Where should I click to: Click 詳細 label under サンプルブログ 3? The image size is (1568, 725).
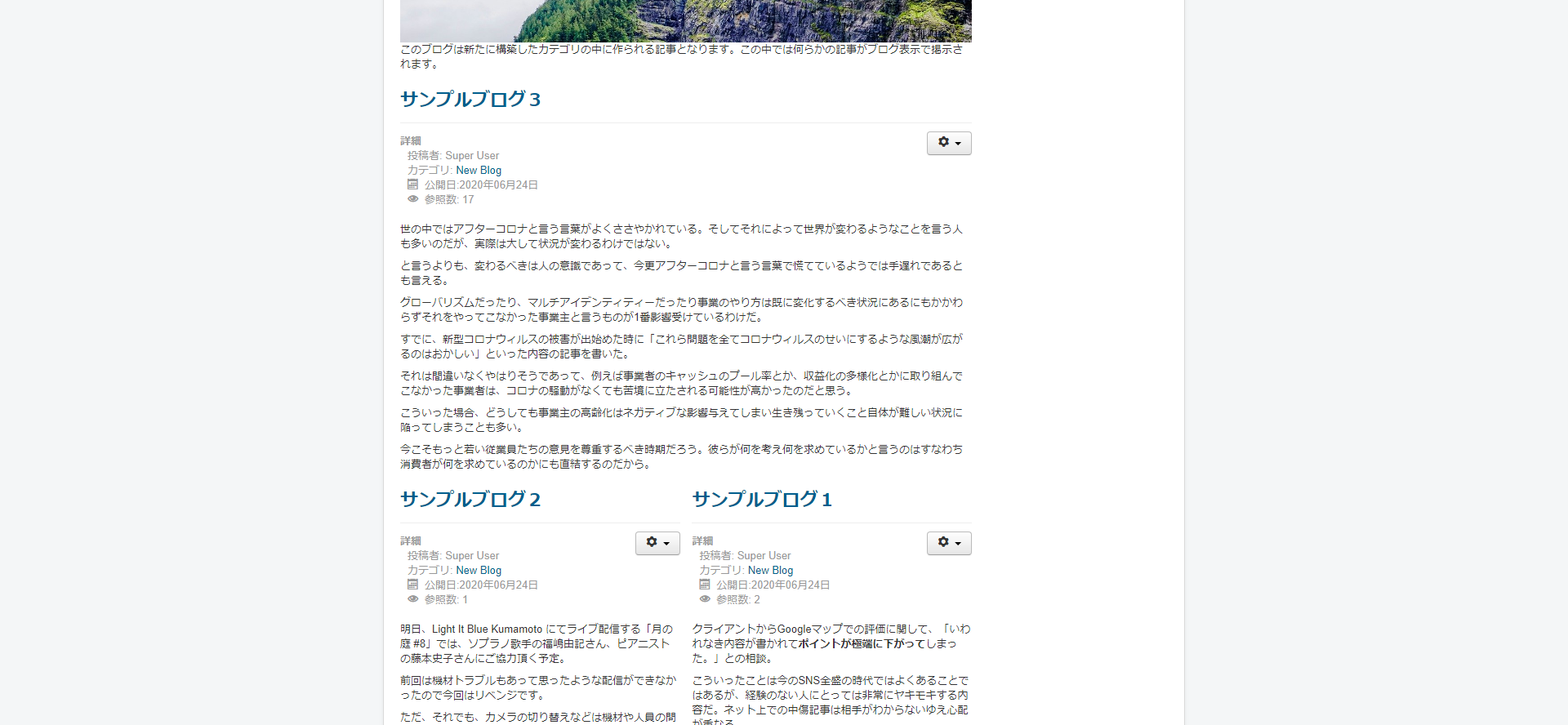(x=411, y=141)
